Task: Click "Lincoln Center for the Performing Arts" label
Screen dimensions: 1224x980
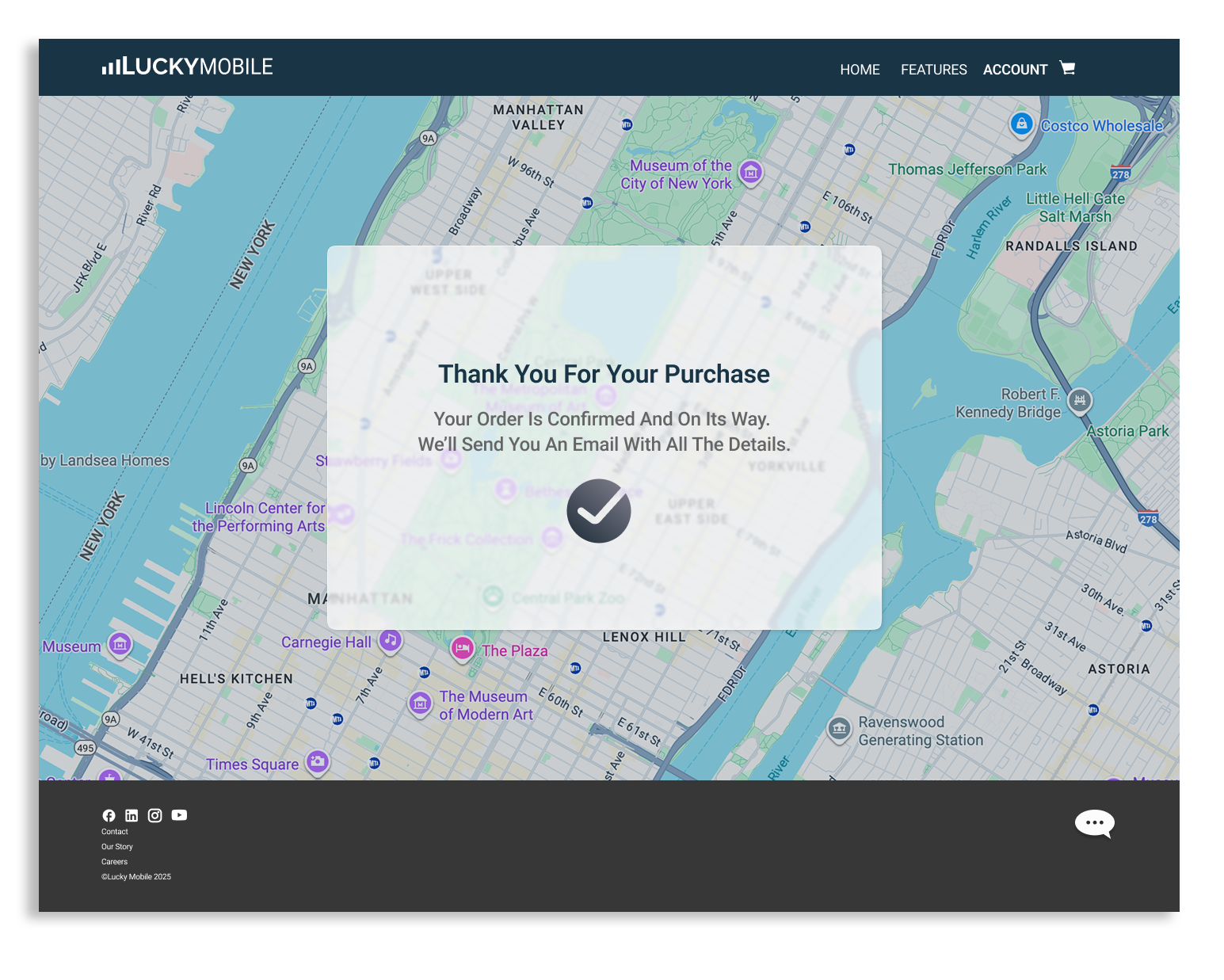Action: tap(258, 517)
